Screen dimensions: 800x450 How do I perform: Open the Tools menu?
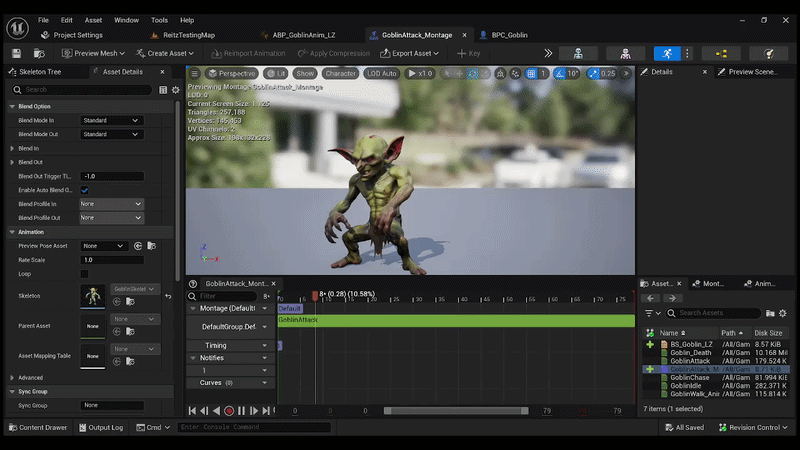(x=159, y=20)
